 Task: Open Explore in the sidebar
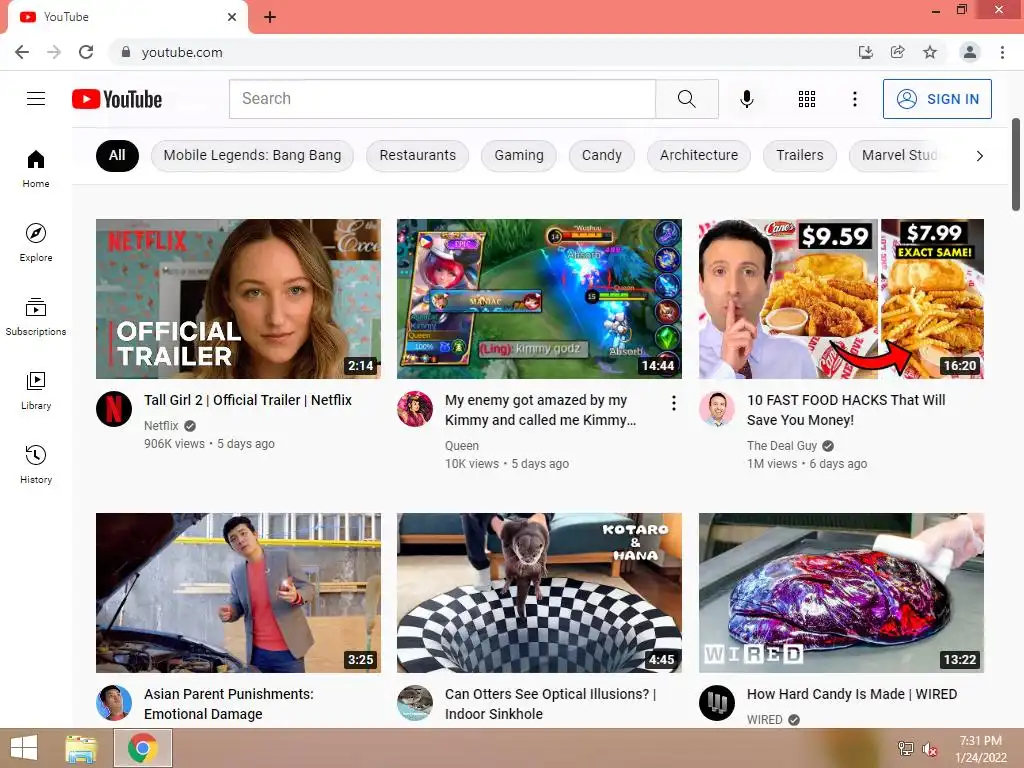pos(36,242)
